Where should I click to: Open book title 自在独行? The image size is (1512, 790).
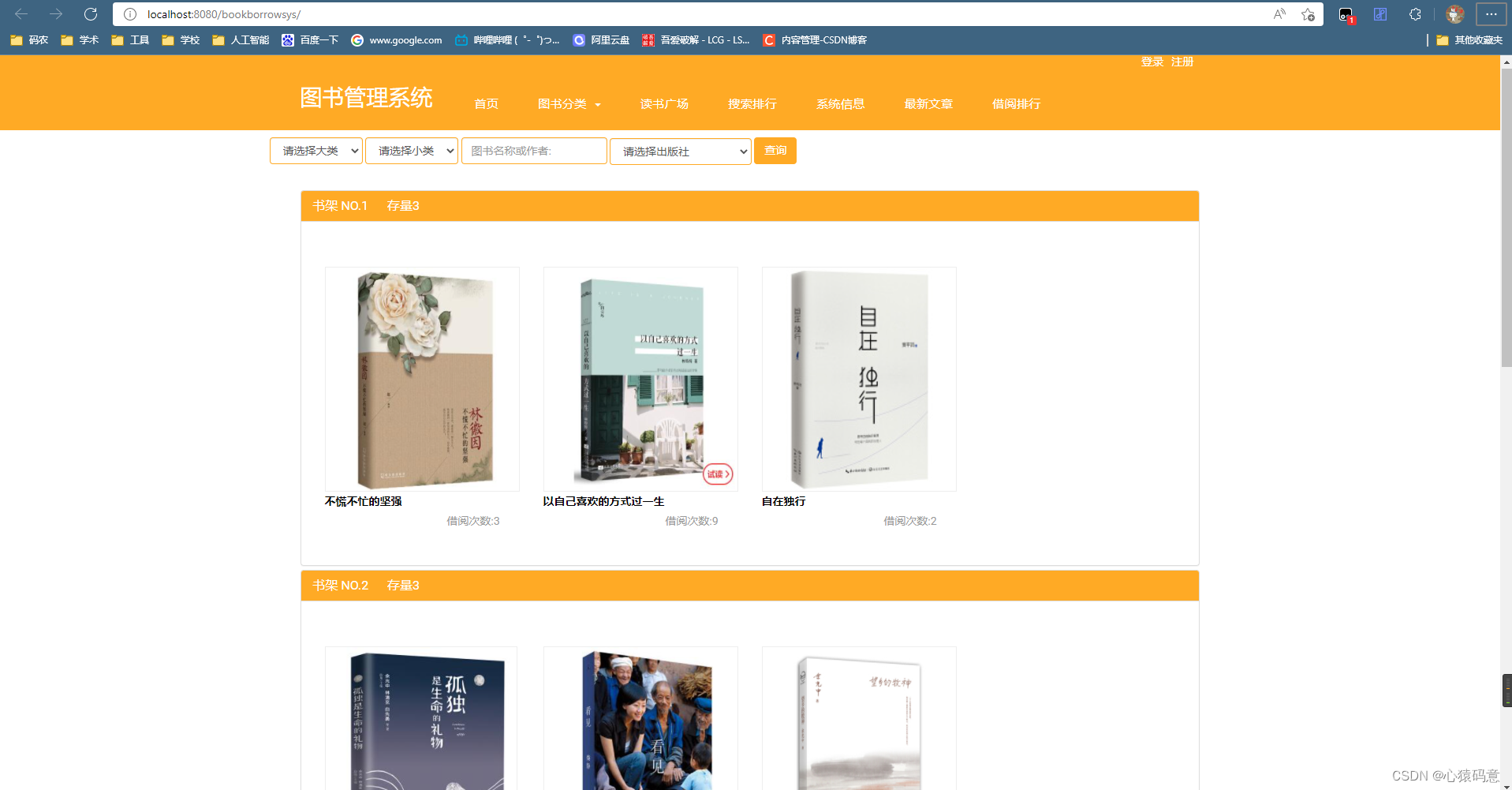[x=783, y=501]
